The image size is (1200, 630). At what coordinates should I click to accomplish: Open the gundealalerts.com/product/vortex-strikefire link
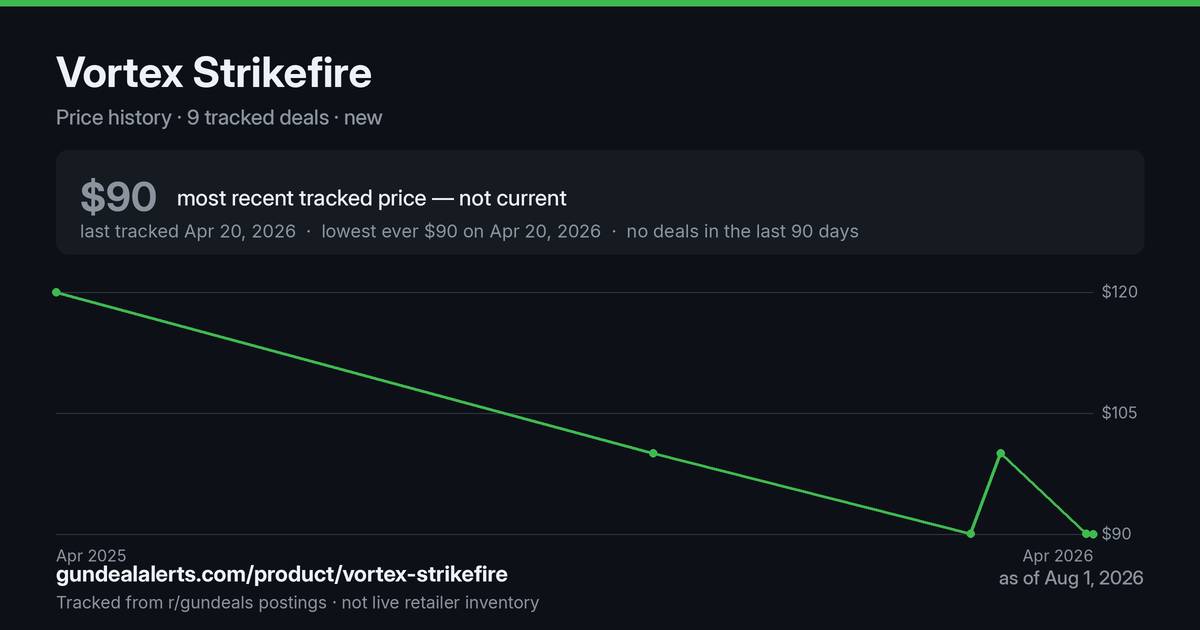click(282, 575)
